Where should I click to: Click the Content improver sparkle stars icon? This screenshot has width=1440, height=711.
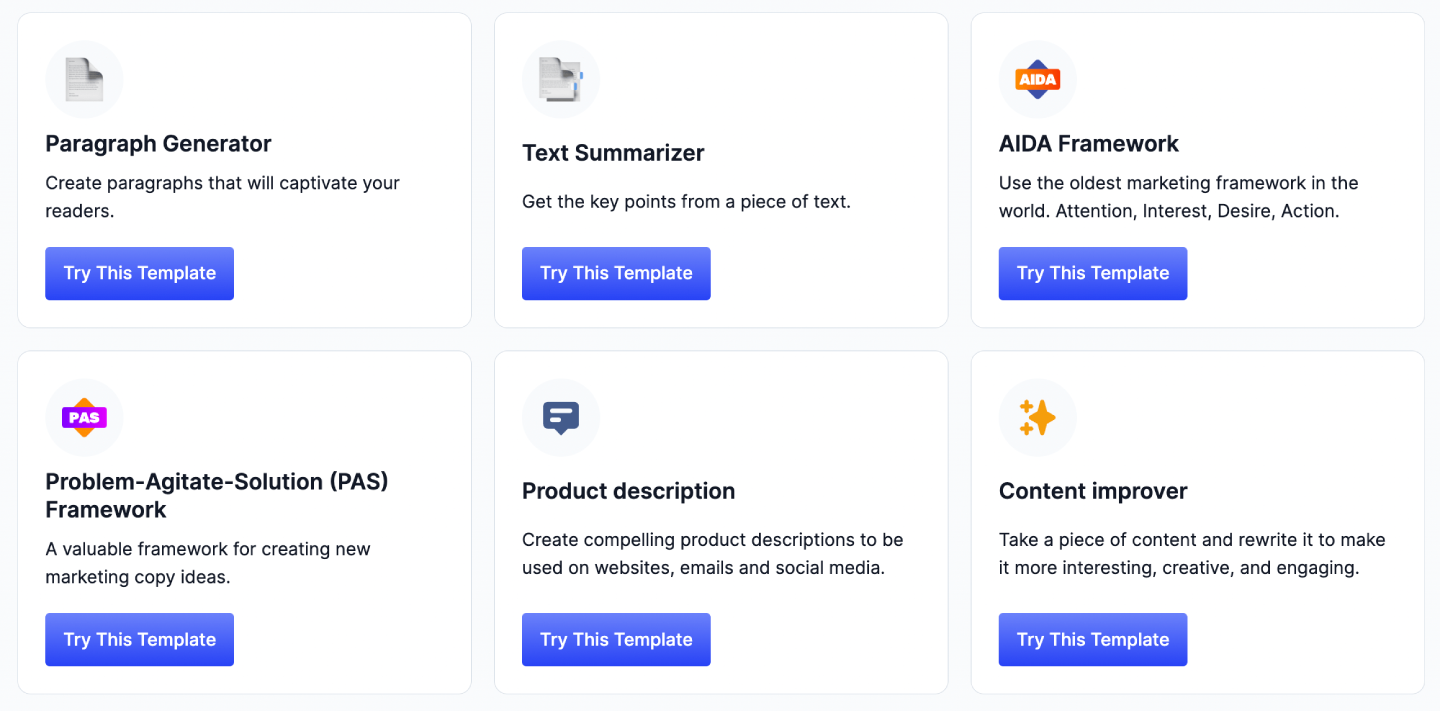click(1037, 417)
